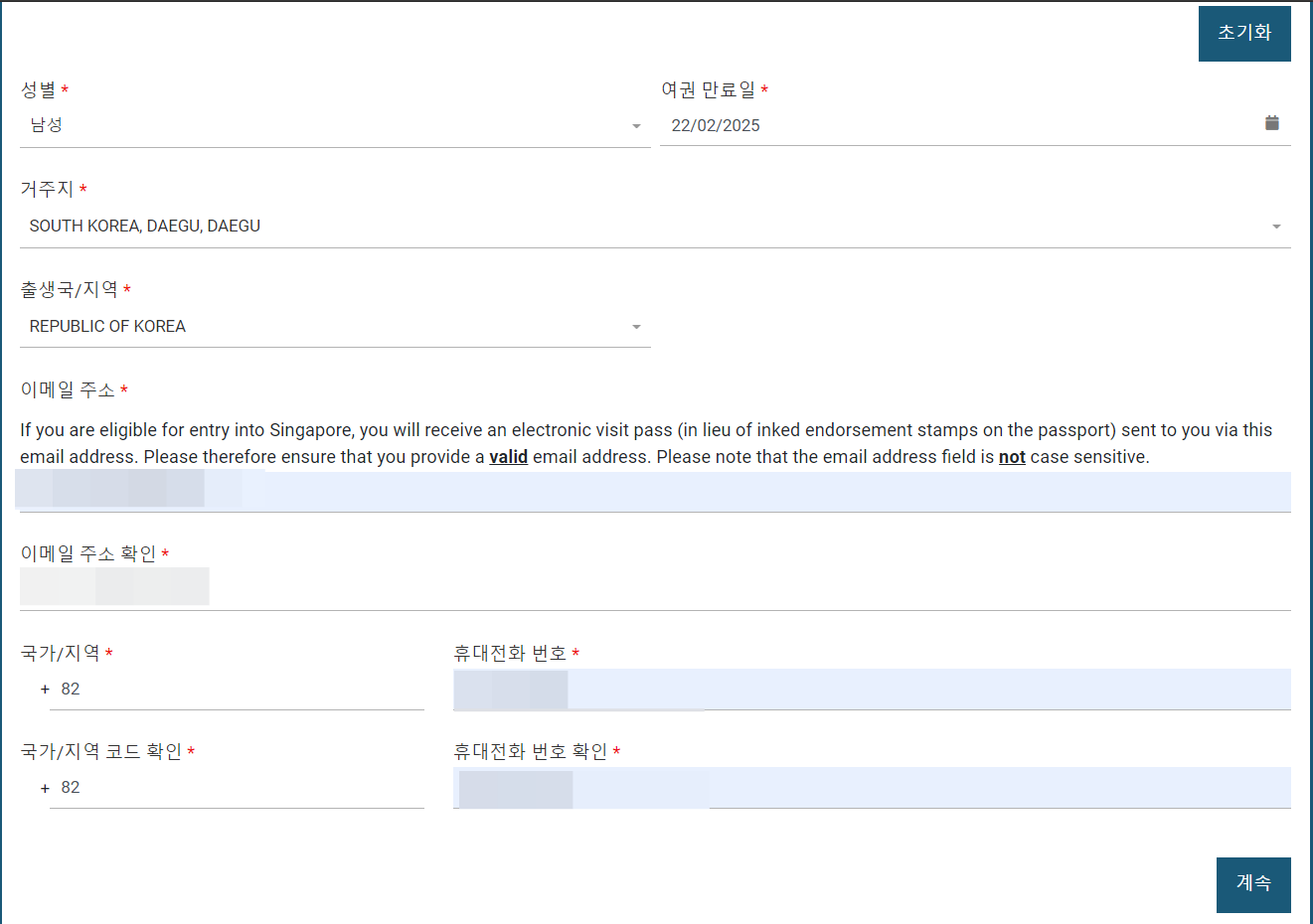Click the dropdown arrow beside REPUBLIC OF KOREA

635,325
